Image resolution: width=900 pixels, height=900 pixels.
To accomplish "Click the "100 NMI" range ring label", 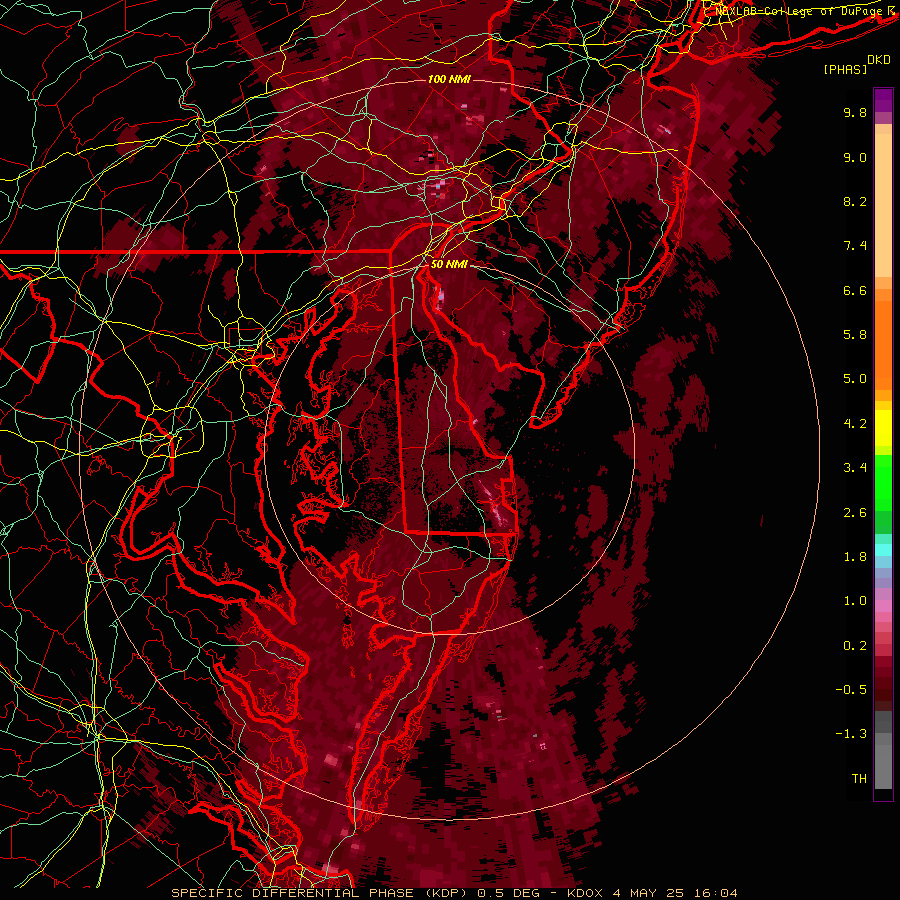I will [x=449, y=79].
